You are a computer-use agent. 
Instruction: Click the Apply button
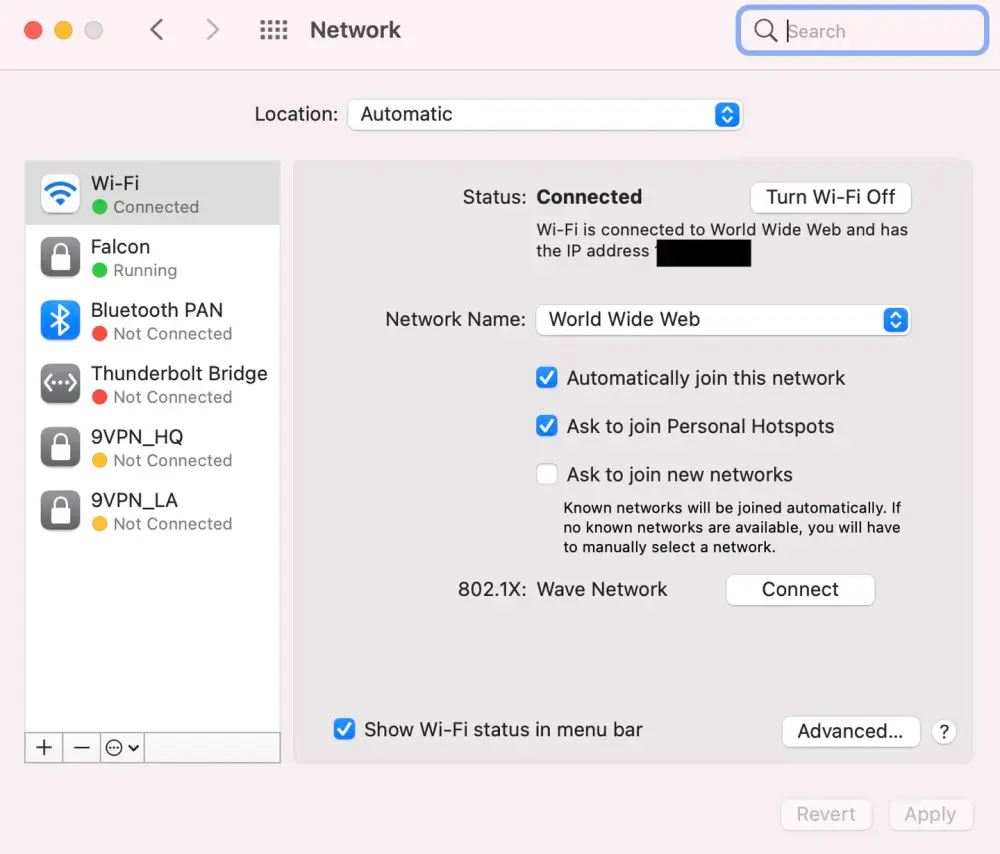(x=930, y=814)
